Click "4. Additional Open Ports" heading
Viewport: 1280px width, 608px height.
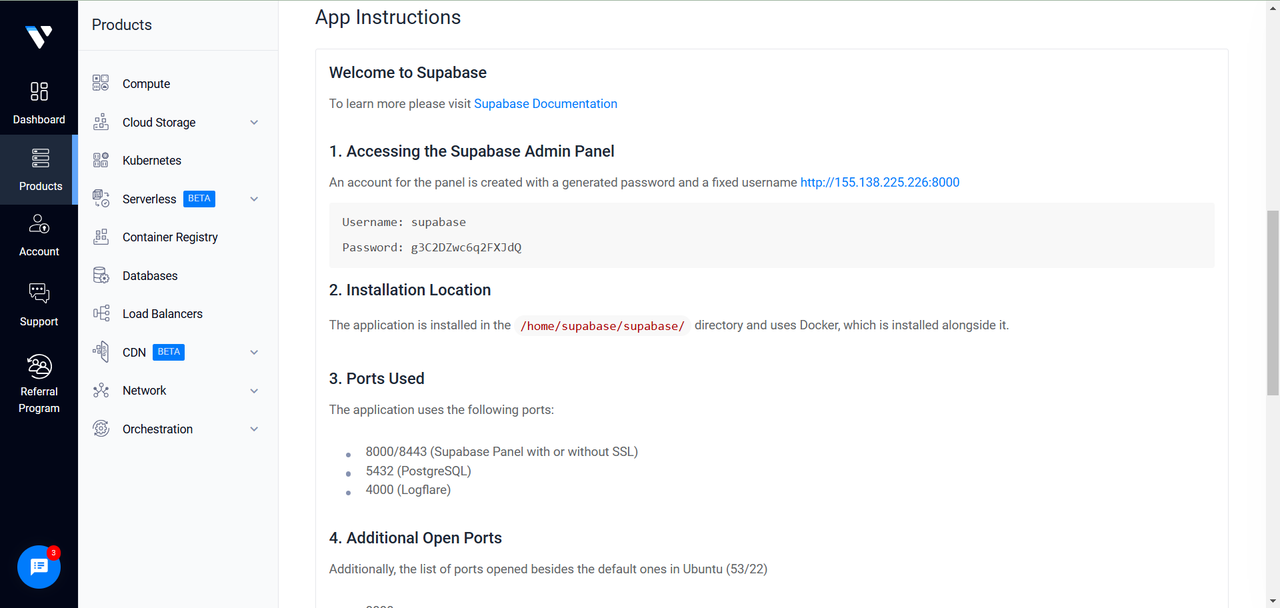pyautogui.click(x=416, y=538)
